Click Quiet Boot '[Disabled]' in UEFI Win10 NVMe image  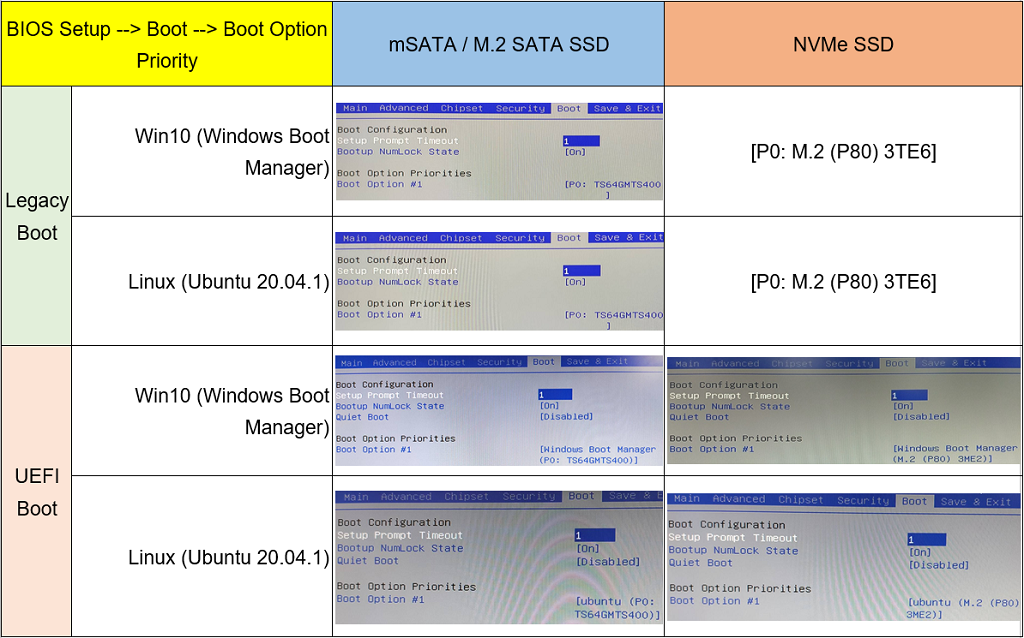coord(921,417)
